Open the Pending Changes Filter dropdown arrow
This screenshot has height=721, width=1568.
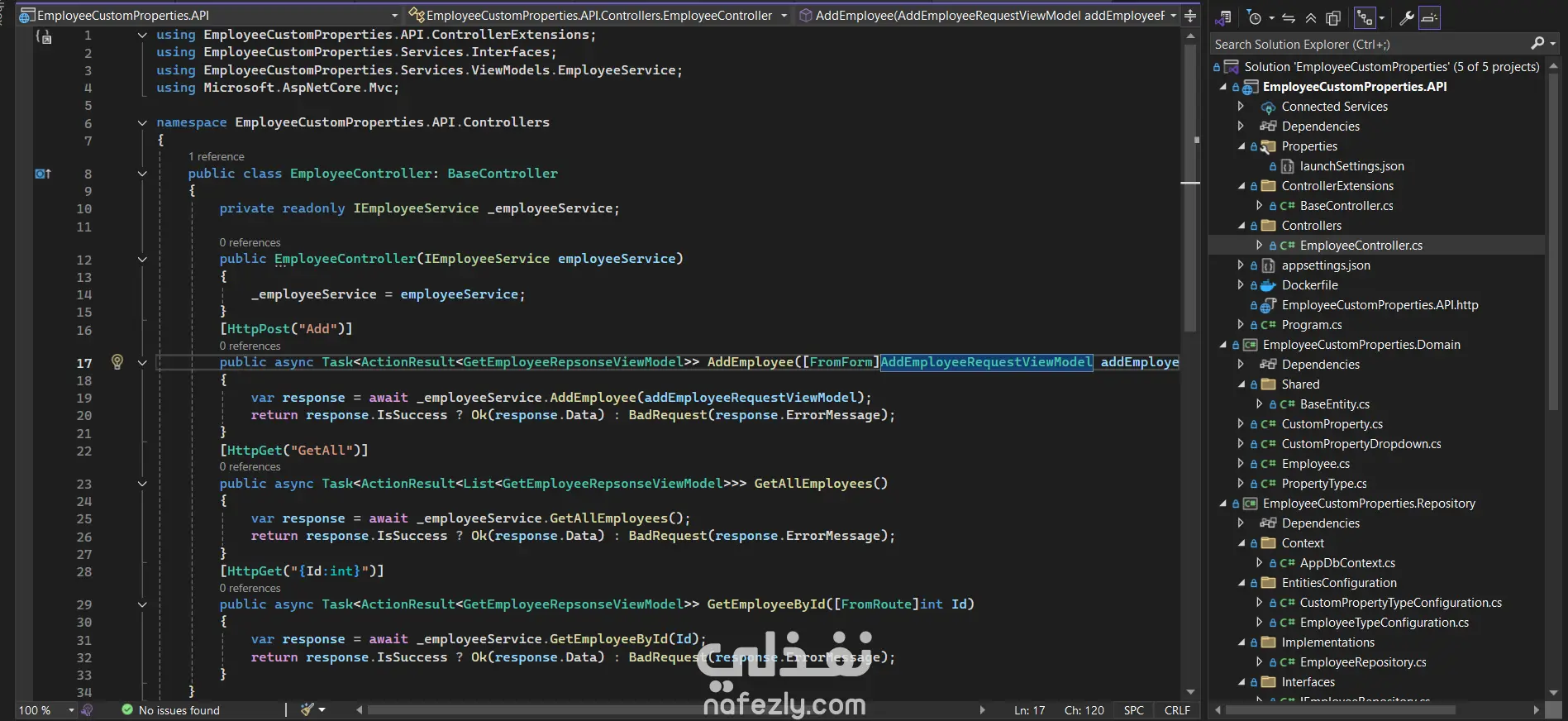click(x=1271, y=17)
